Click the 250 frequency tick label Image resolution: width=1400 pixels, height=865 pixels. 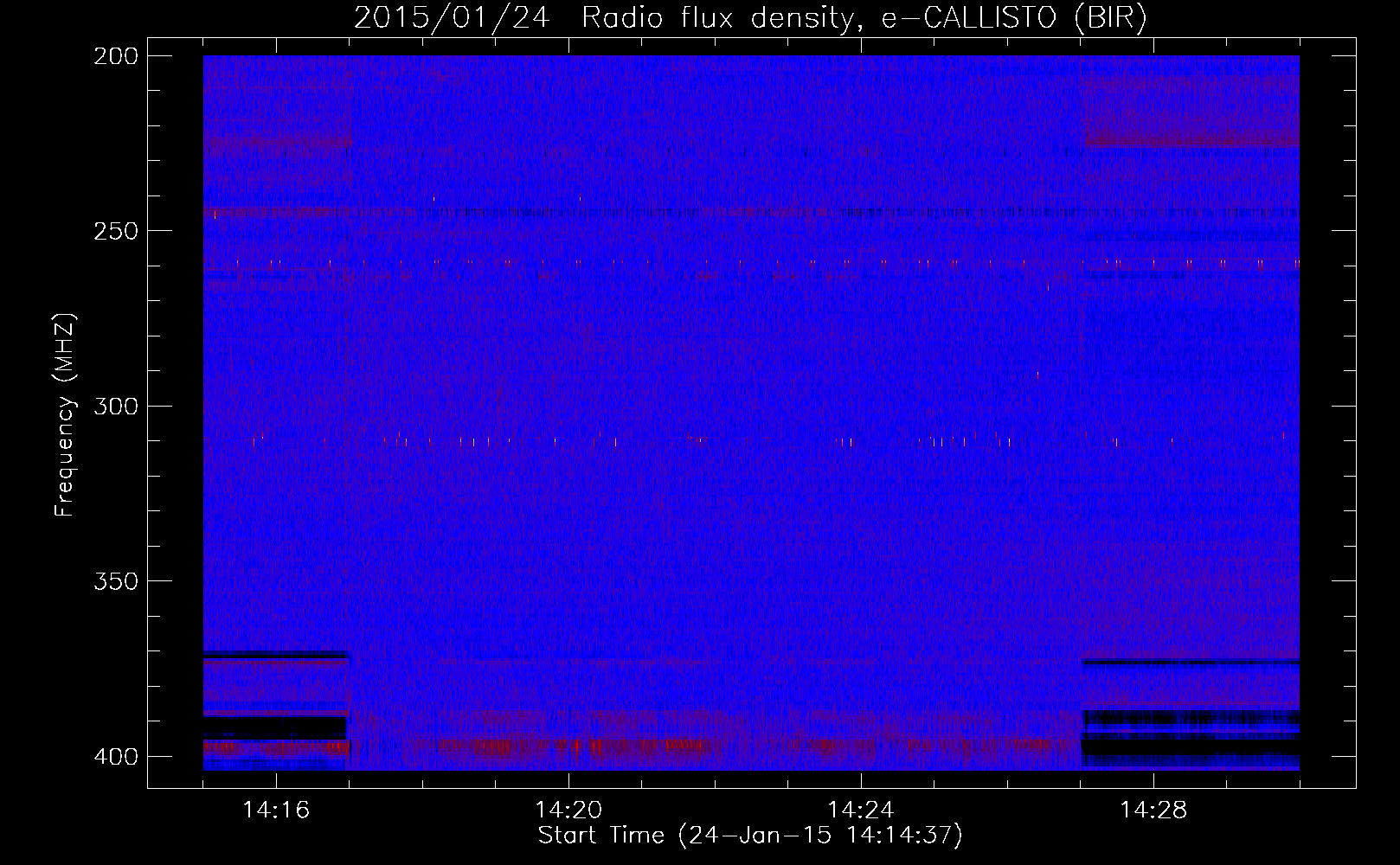tap(115, 231)
